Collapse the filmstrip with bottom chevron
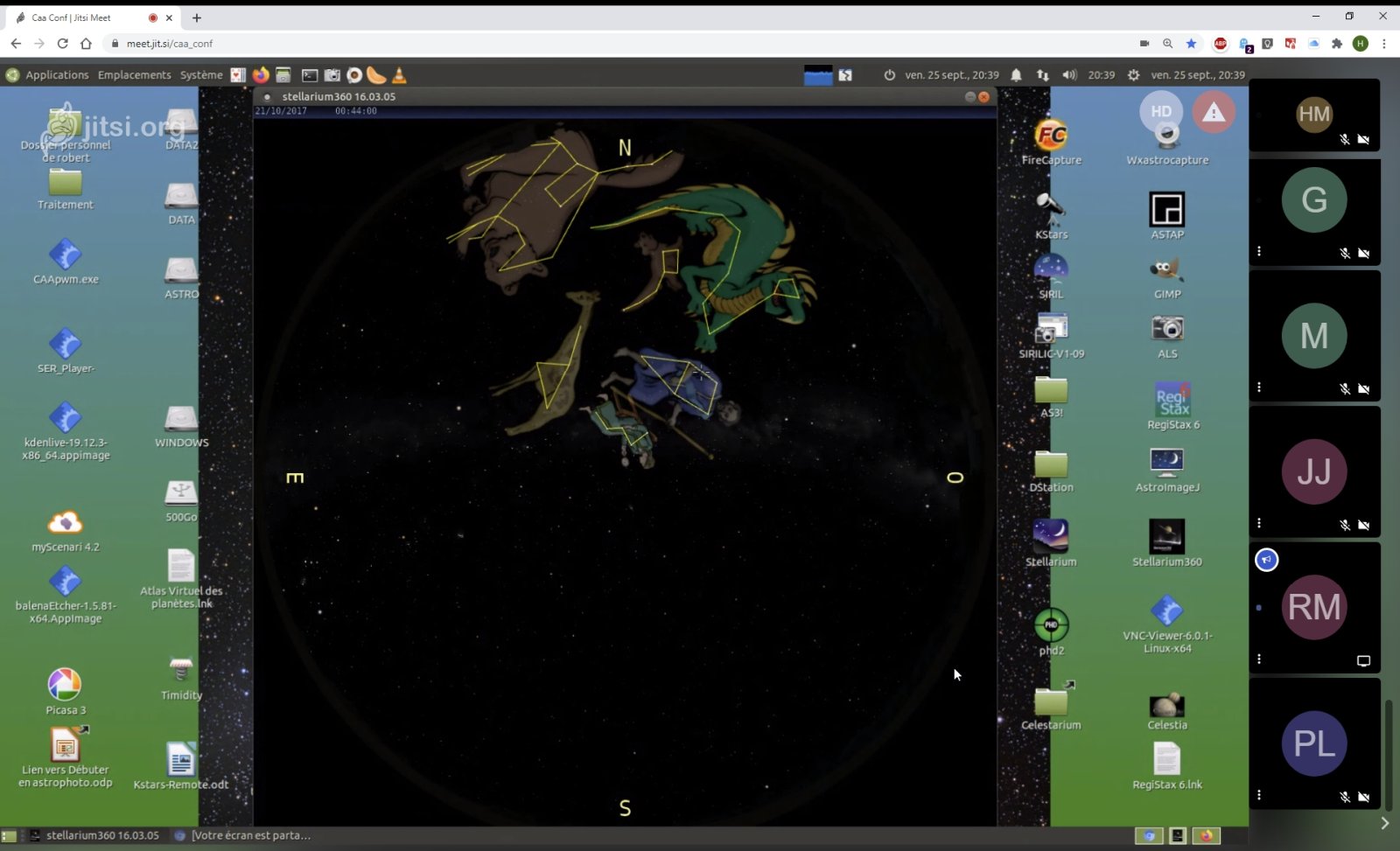Viewport: 1400px width, 851px height. click(1384, 823)
